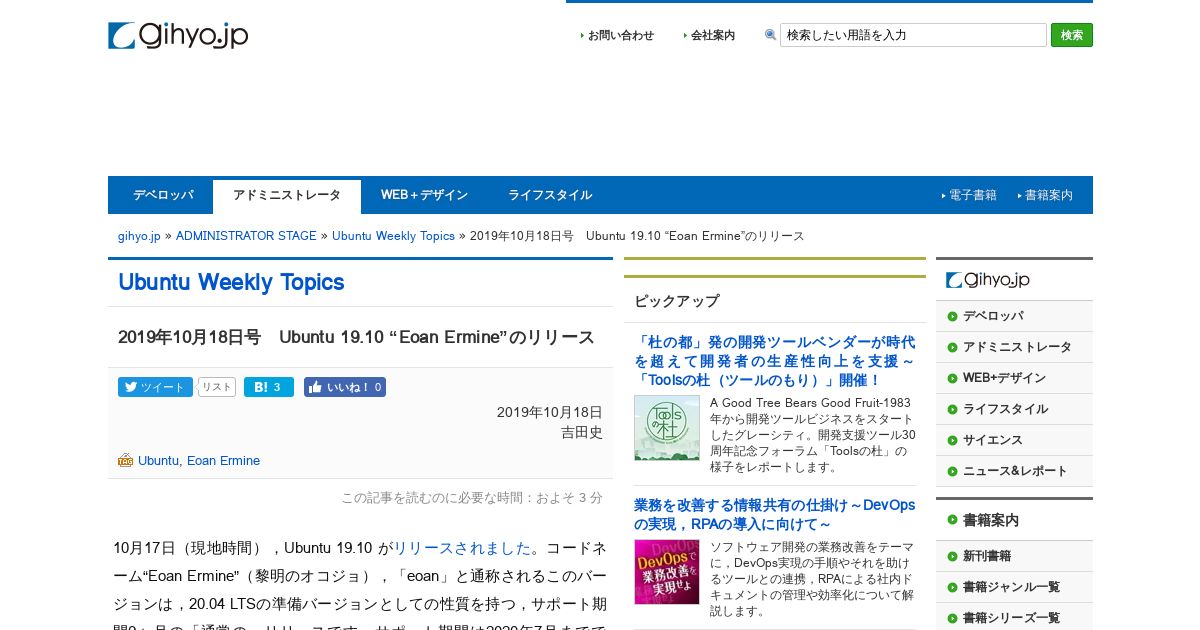Screen dimensions: 1200x630
Task: Open sidebar 新刊書籍 item
Action: 1014,556
